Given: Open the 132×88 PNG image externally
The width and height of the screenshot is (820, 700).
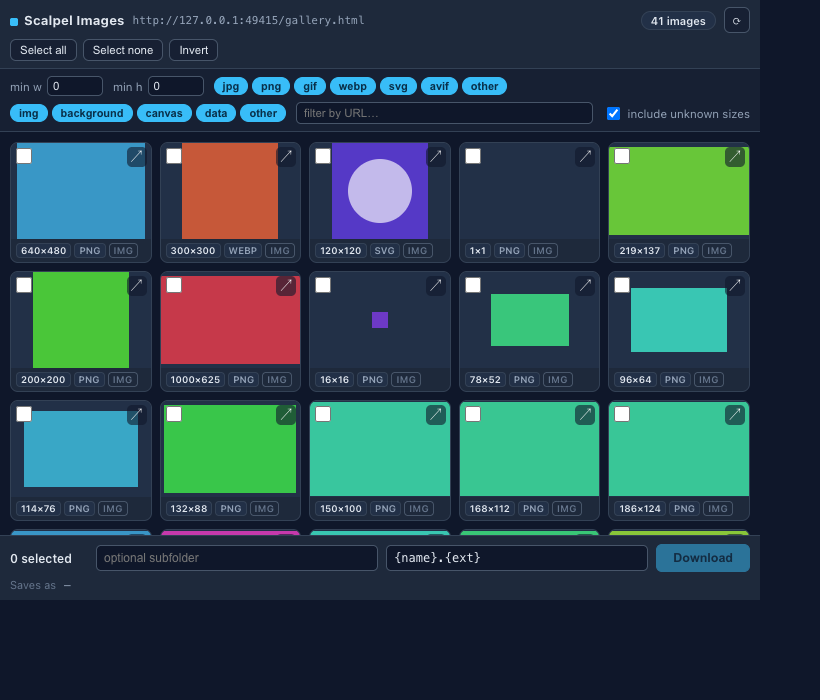Looking at the screenshot, I should 286,415.
